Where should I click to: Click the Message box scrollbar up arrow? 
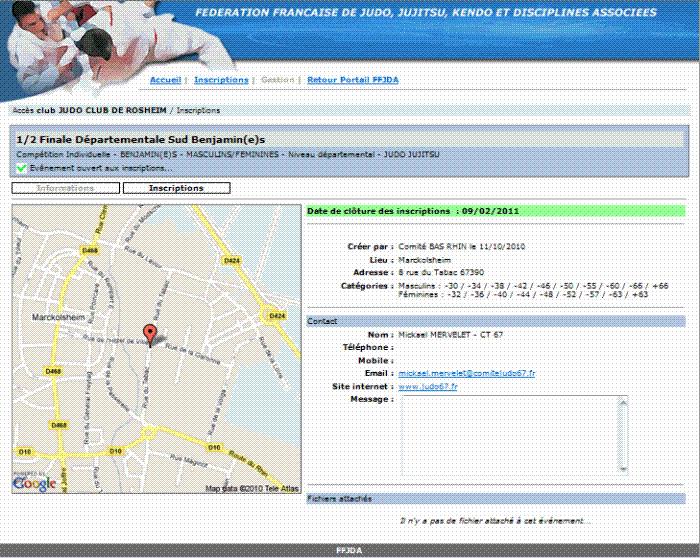tap(624, 402)
